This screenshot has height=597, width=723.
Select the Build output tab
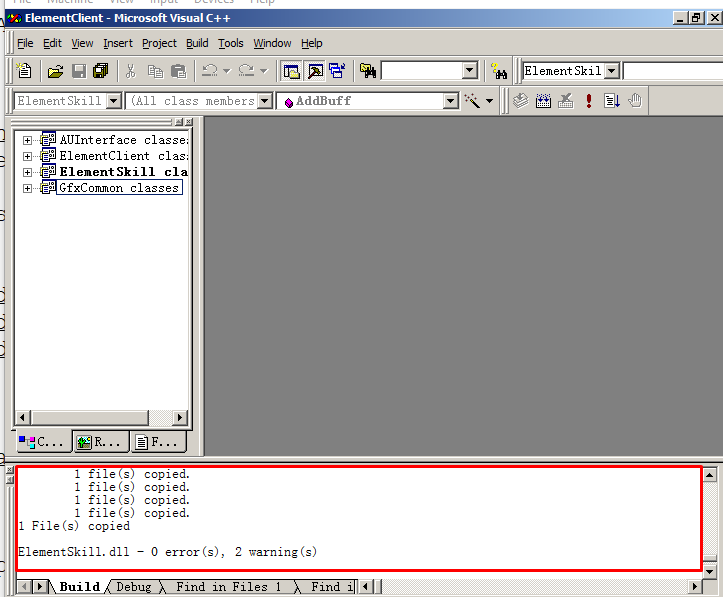[x=79, y=587]
